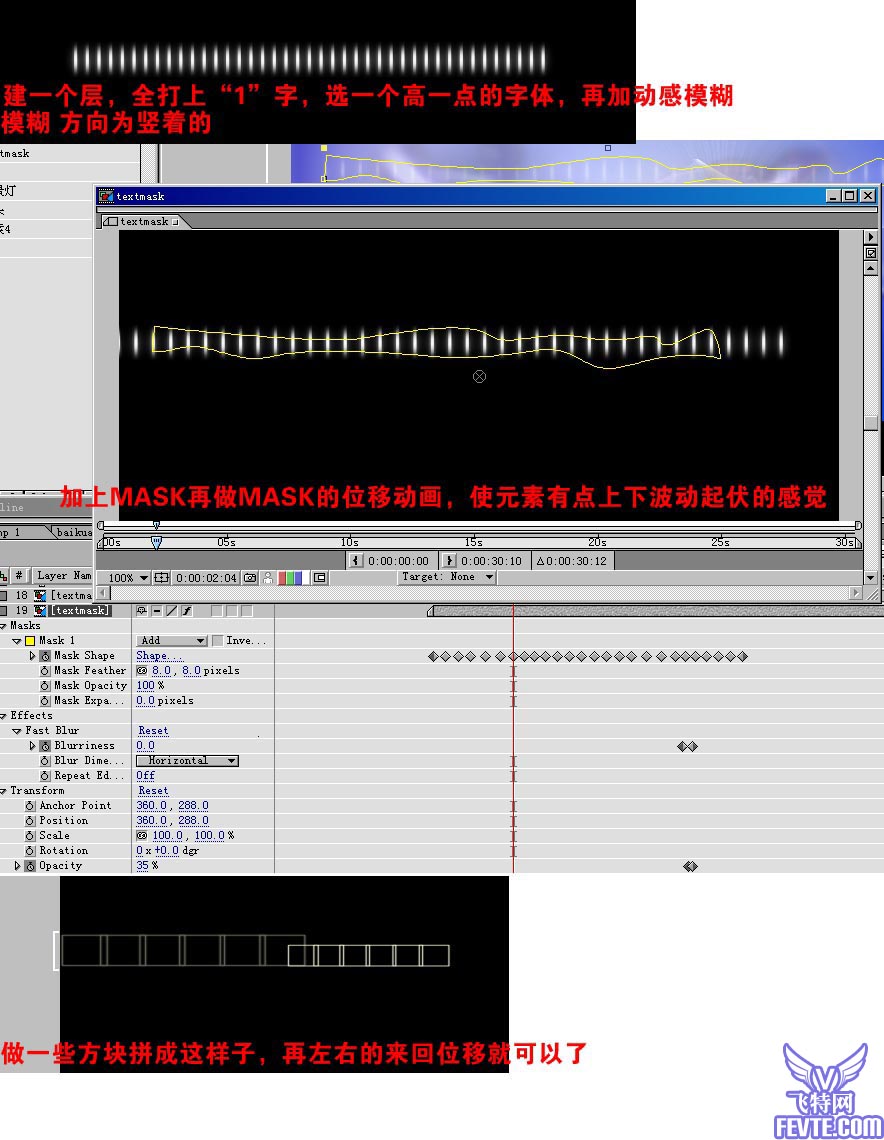Click the RGB channels icon

(292, 578)
